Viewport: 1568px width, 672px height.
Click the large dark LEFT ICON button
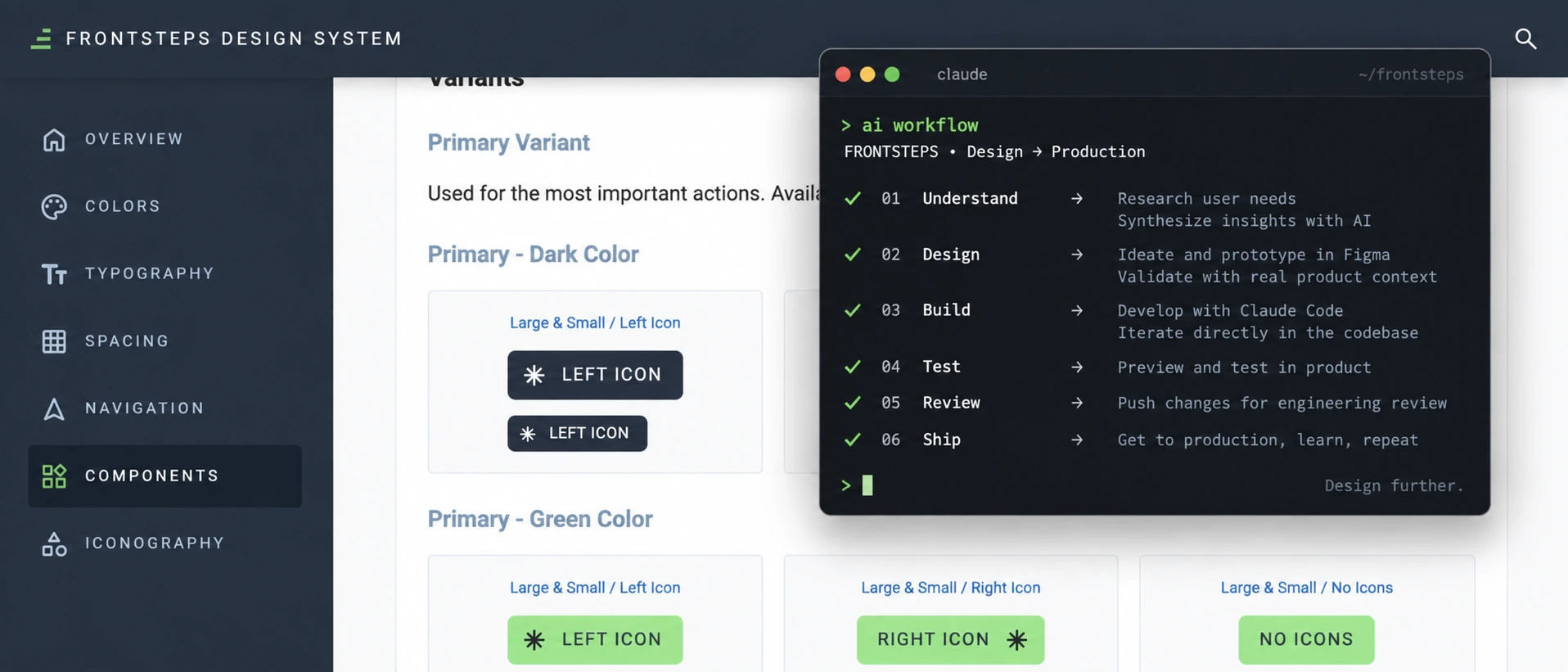595,375
